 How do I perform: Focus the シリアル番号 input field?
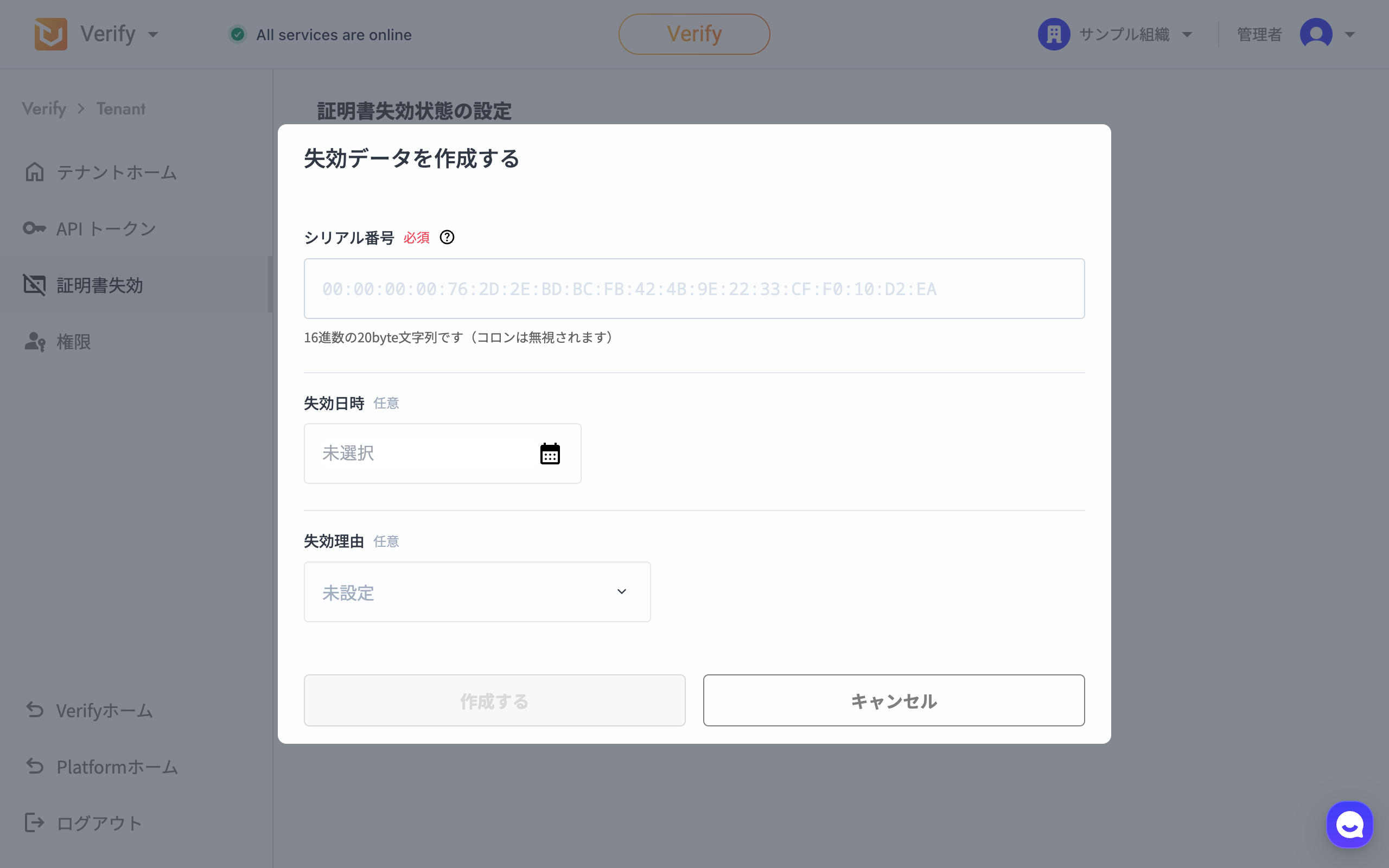click(x=694, y=289)
